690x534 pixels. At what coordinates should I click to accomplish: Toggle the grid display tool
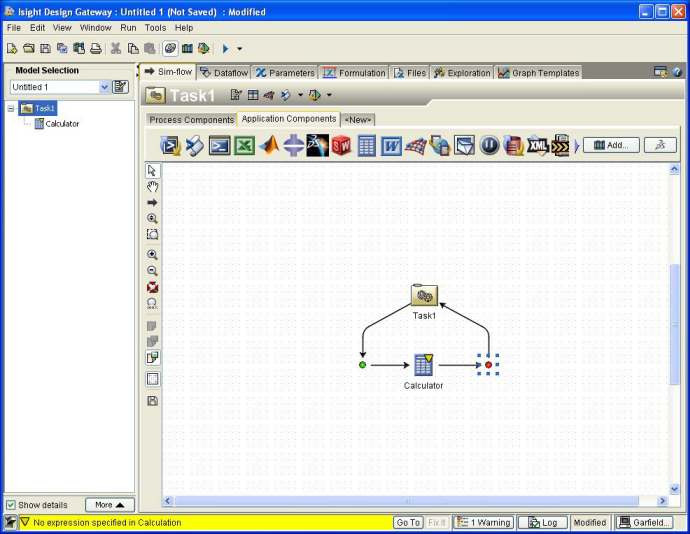pos(153,379)
